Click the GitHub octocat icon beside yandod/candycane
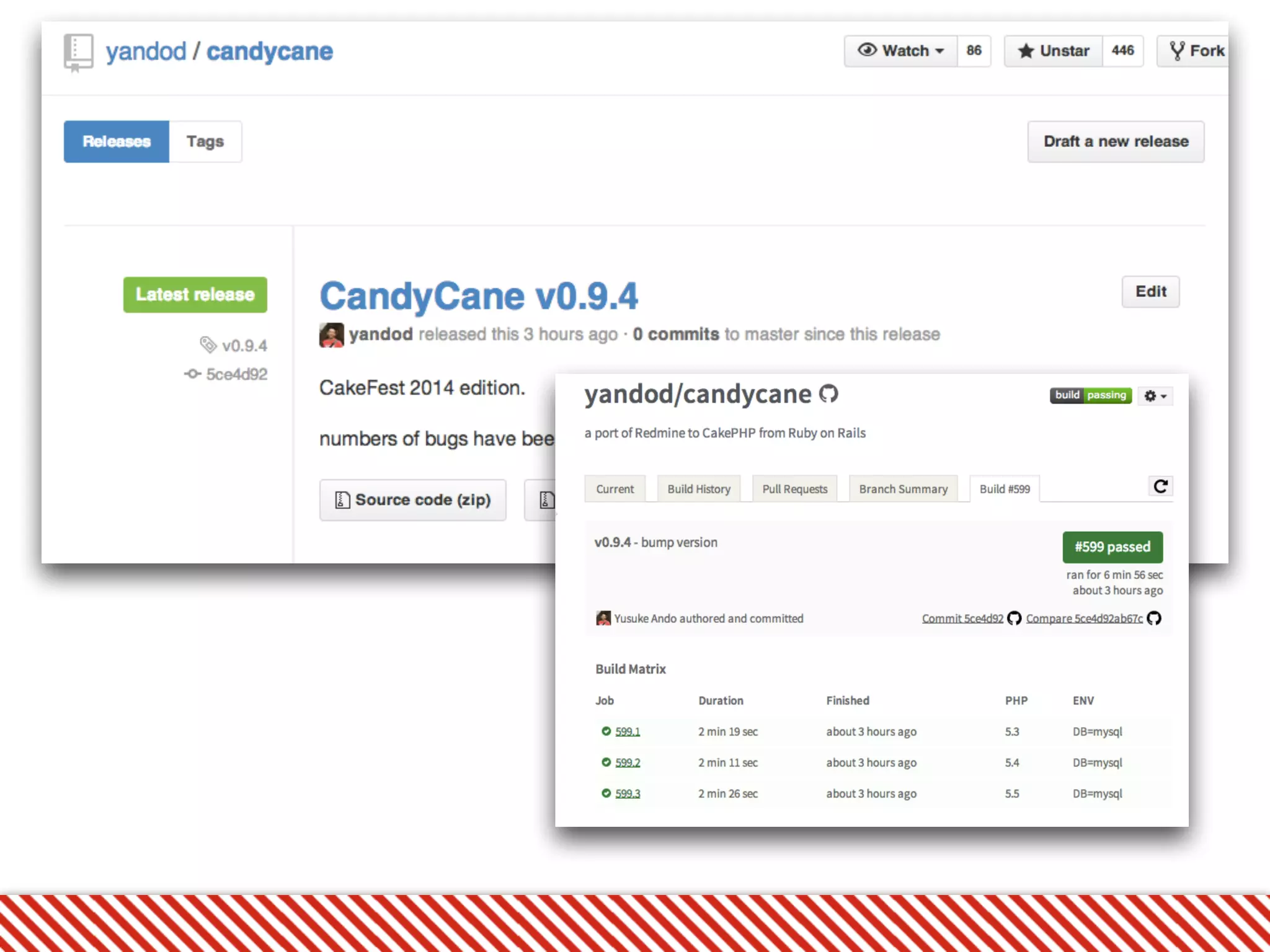 click(828, 394)
